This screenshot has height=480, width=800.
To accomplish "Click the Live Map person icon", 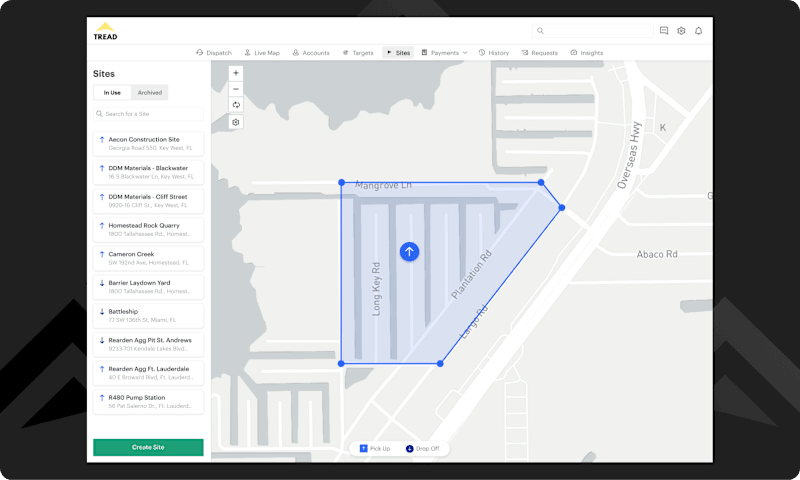I will 247,53.
